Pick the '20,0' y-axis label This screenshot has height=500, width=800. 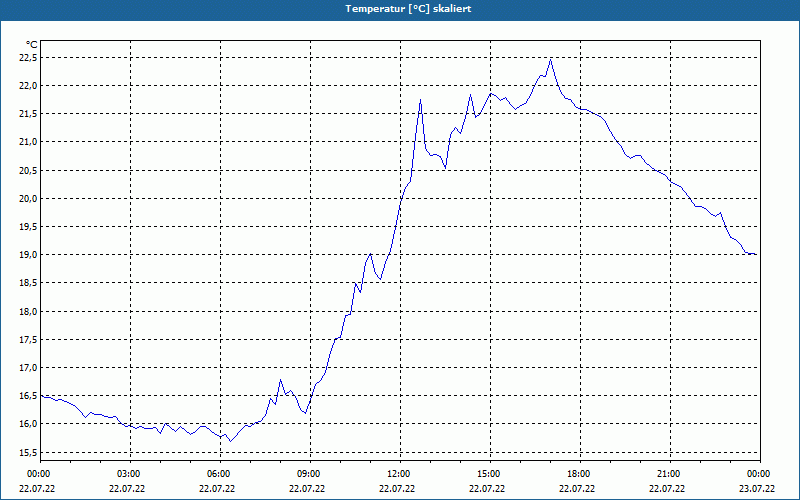click(x=28, y=198)
